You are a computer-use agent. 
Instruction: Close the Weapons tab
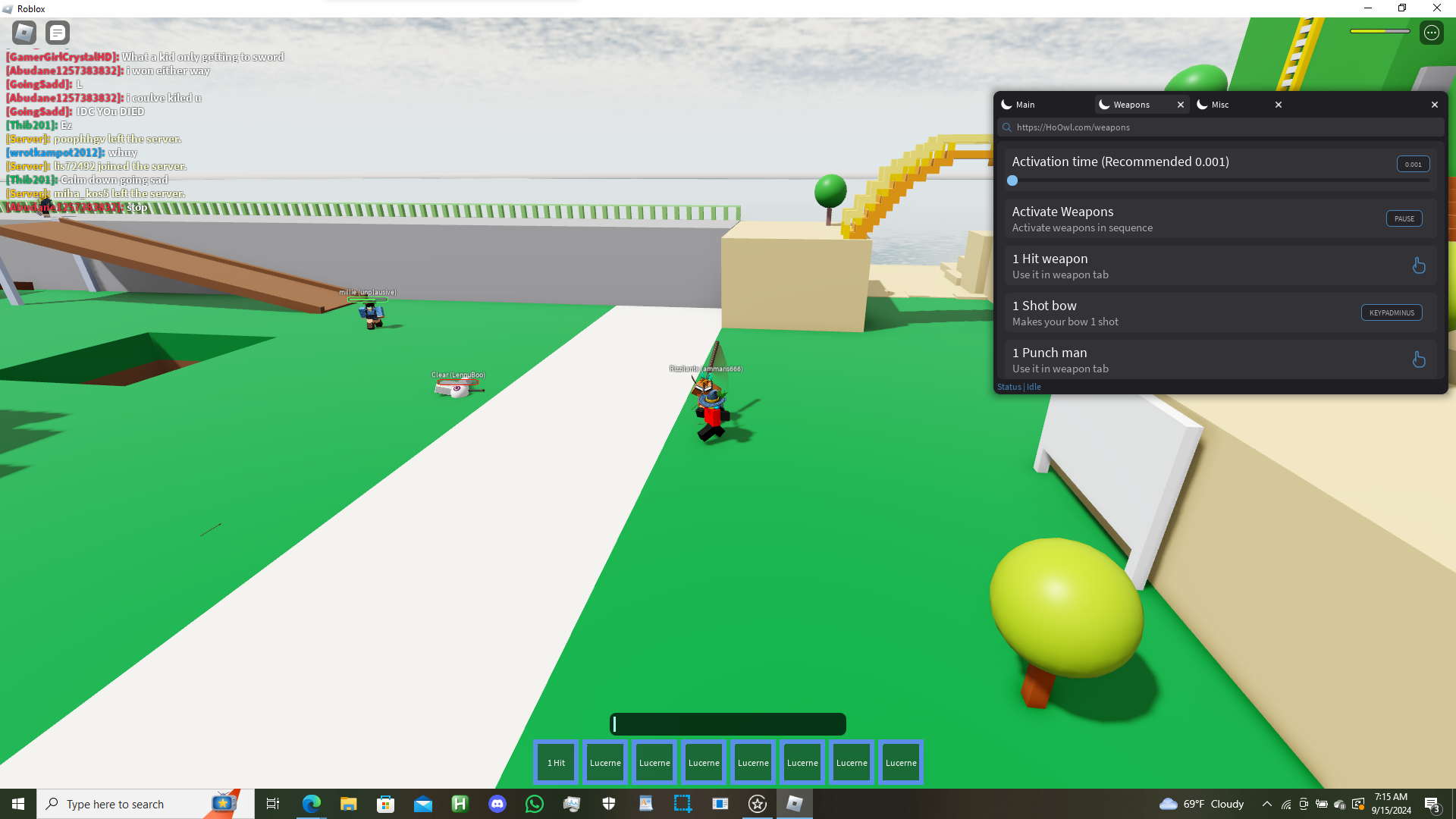click(1181, 105)
